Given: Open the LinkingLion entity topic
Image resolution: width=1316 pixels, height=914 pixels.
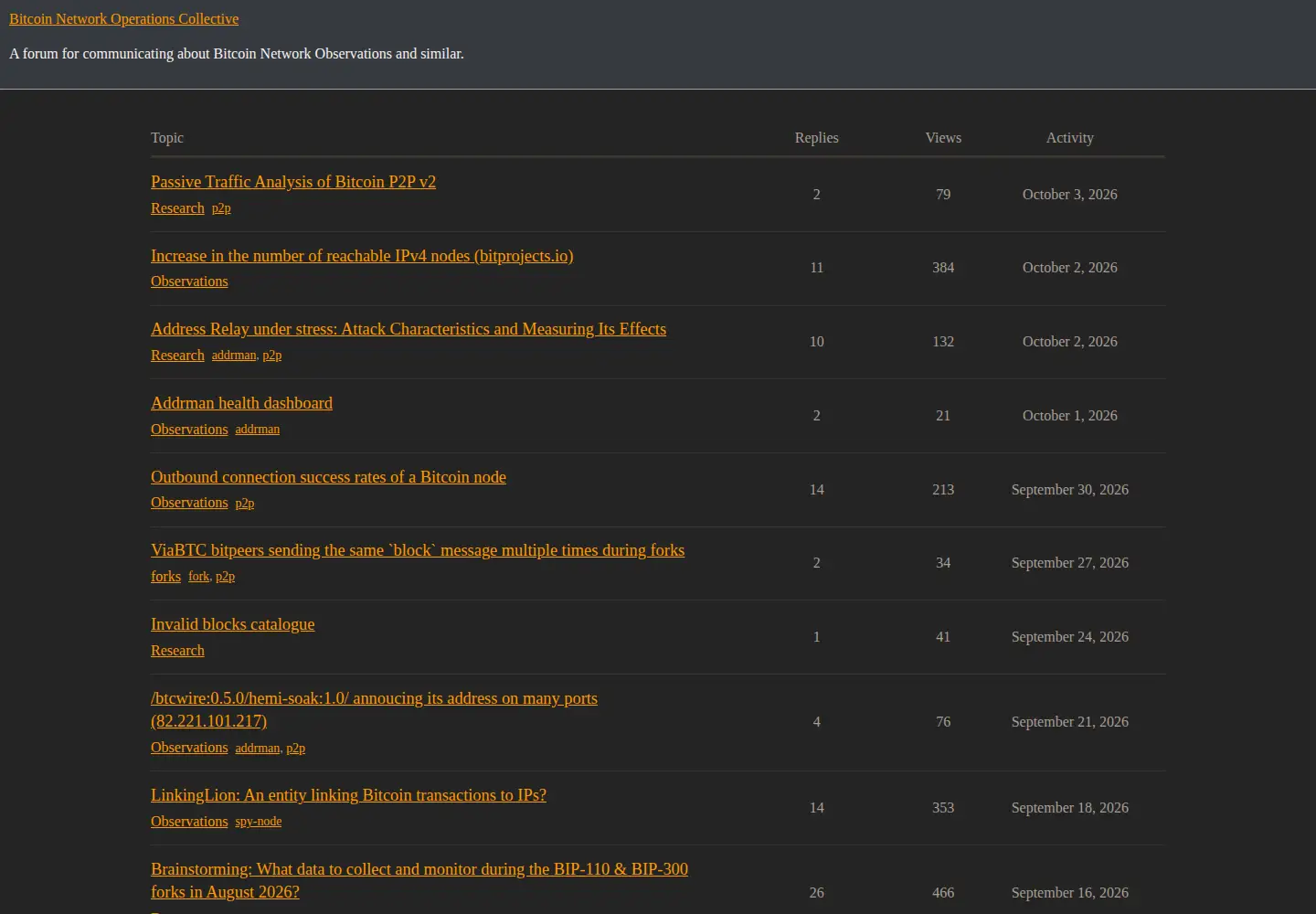Looking at the screenshot, I should point(348,794).
